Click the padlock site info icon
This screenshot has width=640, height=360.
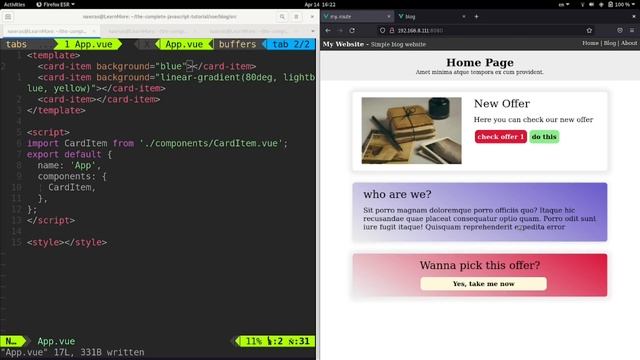[x=391, y=31]
